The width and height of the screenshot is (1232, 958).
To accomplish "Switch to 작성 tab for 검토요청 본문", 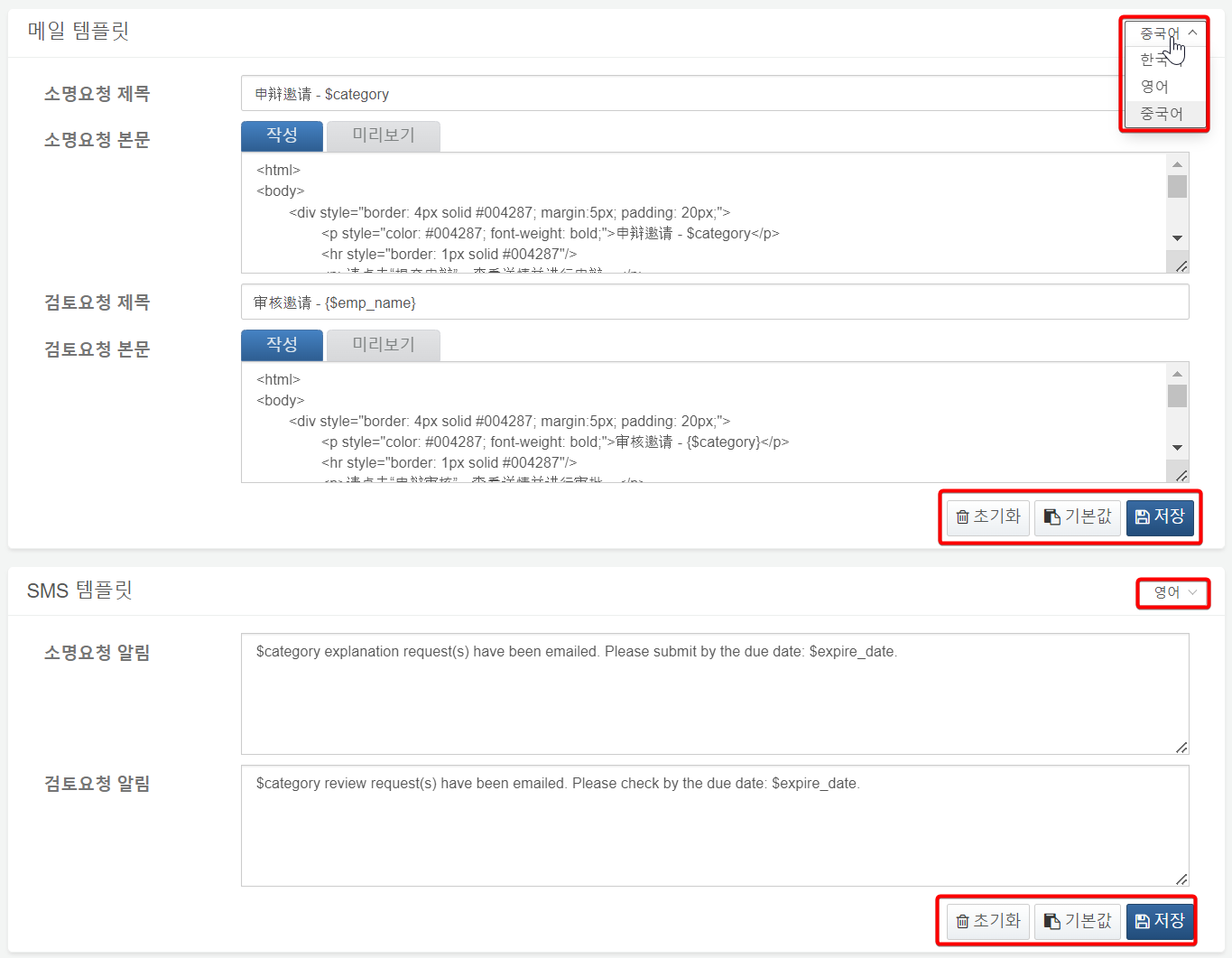I will point(282,345).
